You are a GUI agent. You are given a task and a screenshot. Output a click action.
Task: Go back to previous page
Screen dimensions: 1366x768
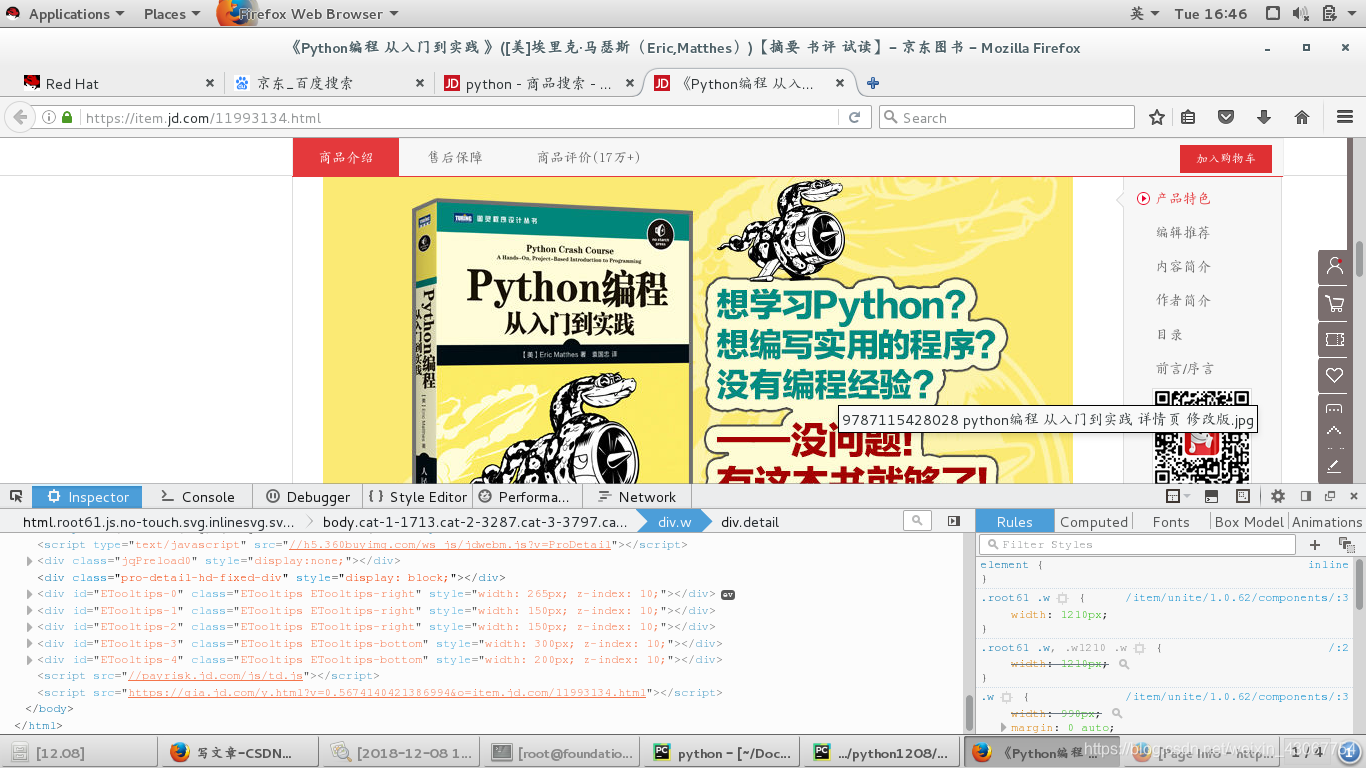[19, 117]
